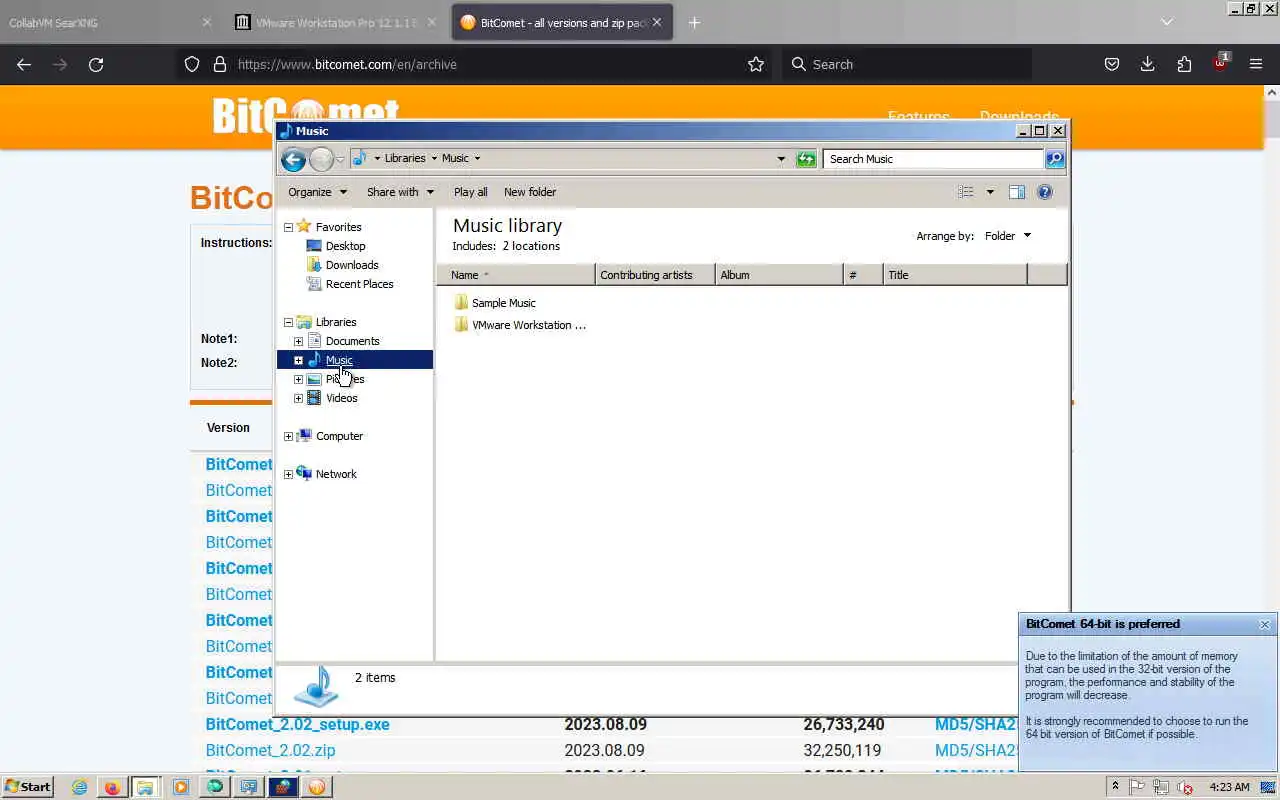Expand the Network tree node
Screen dimensions: 1280x800
288,474
